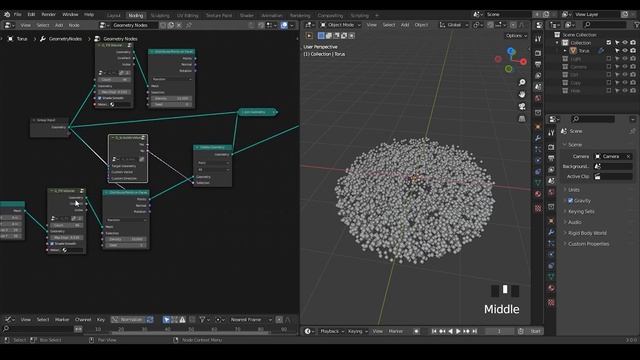Click the Torus modifier wrench icon in the Outliner
Screen dimensions: 640x360
(x=601, y=51)
